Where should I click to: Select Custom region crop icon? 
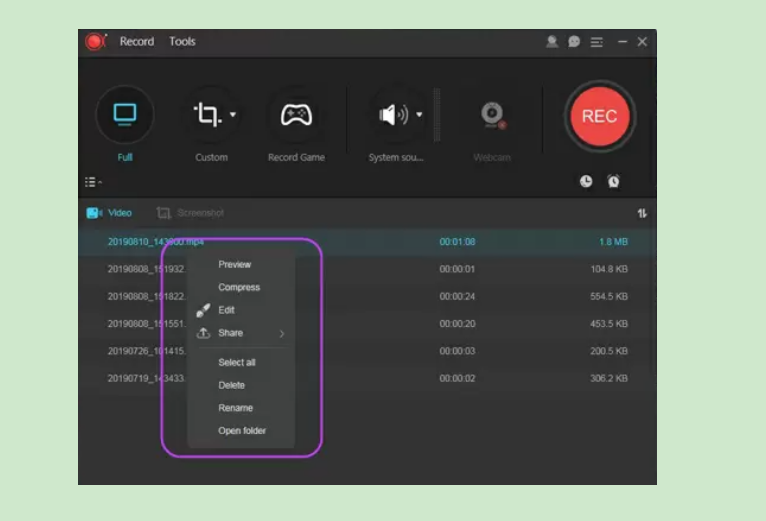pos(208,115)
